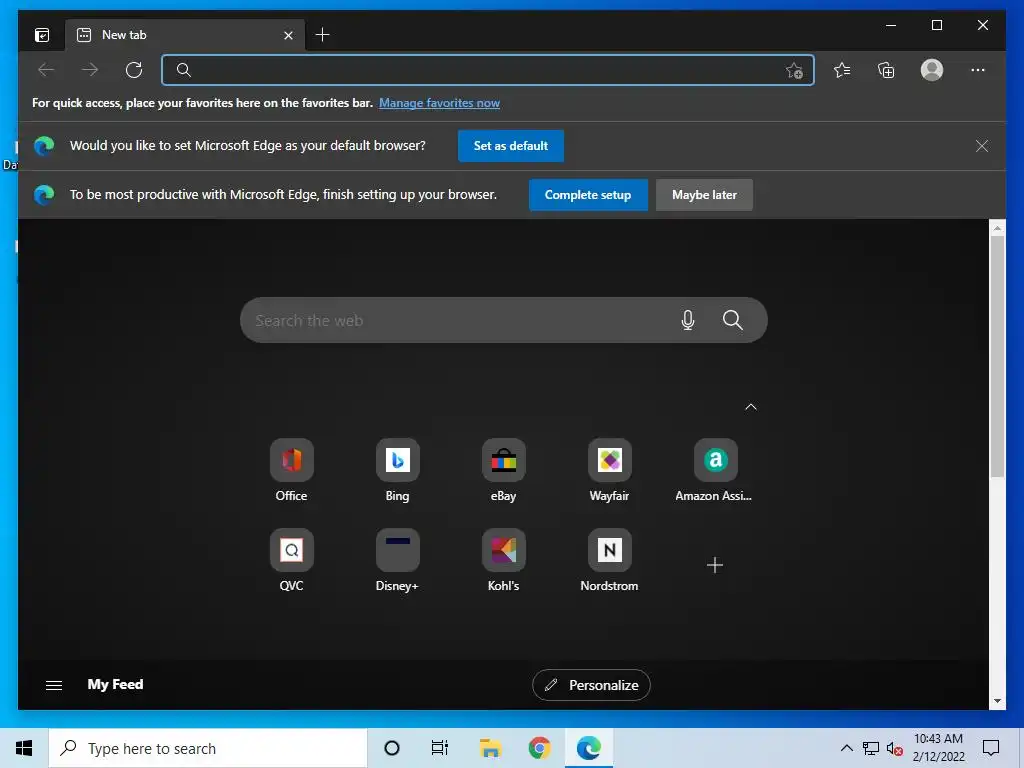Refresh the current page
This screenshot has height=768, width=1024.
click(134, 70)
